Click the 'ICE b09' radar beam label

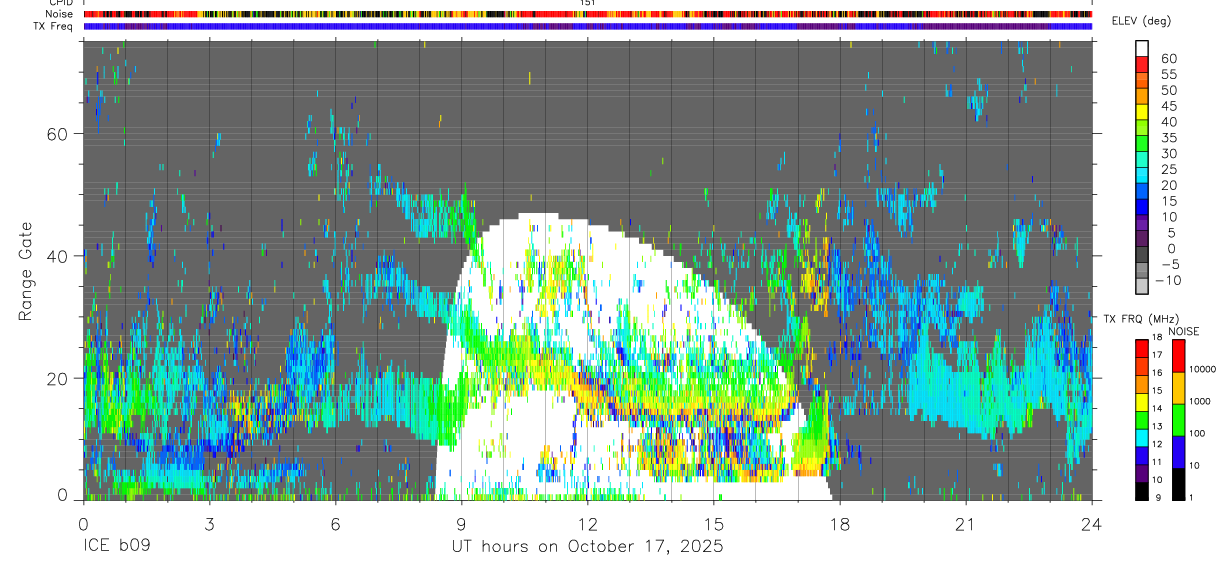(x=117, y=547)
